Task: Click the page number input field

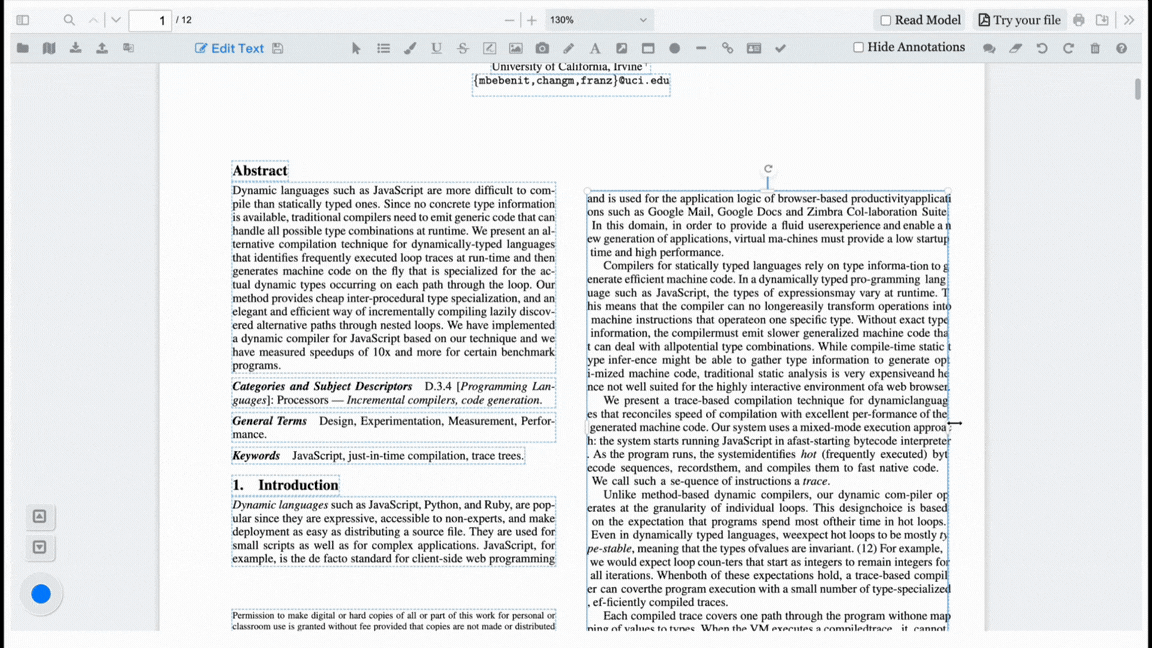Action: (150, 20)
